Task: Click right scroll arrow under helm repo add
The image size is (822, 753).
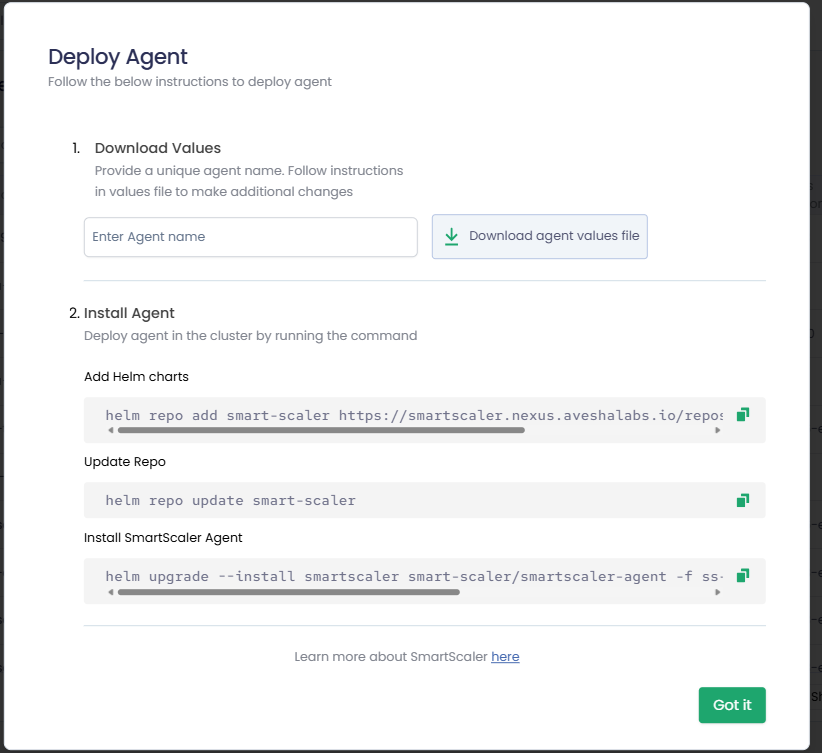Action: 718,430
